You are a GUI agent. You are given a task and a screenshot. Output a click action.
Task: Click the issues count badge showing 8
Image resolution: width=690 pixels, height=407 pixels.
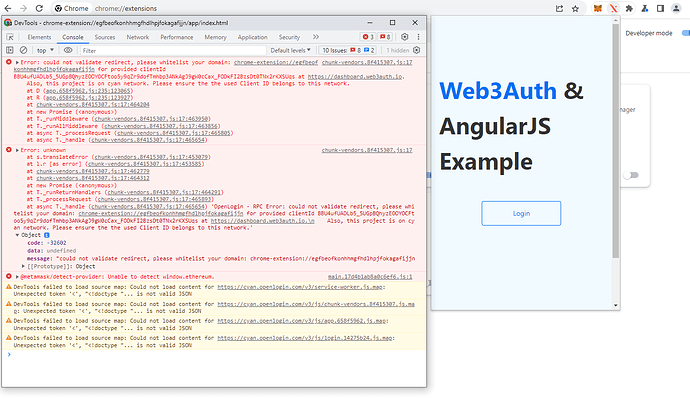click(x=385, y=37)
